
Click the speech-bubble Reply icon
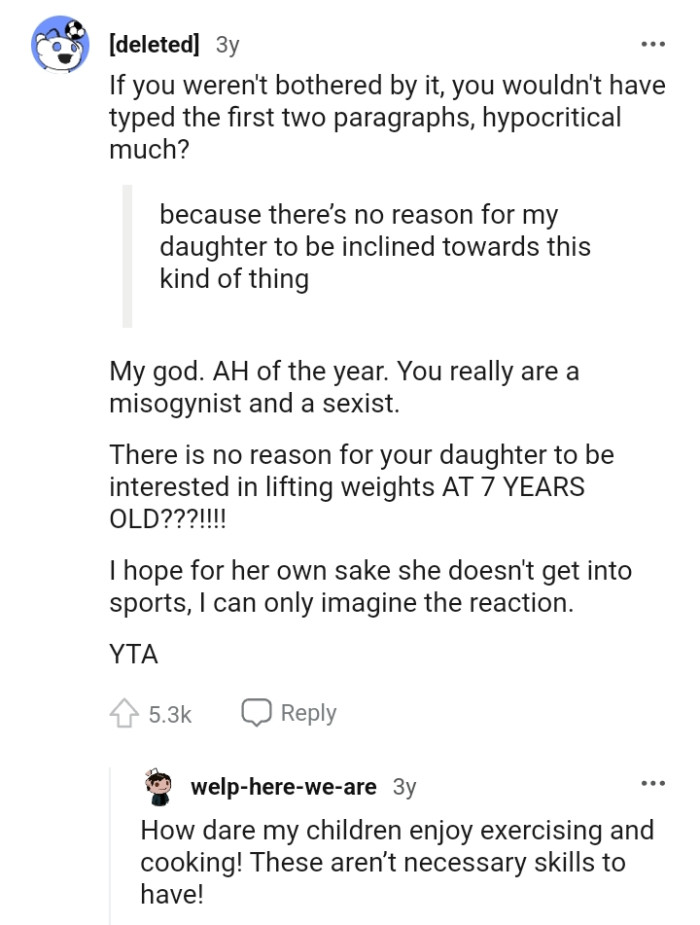(259, 712)
